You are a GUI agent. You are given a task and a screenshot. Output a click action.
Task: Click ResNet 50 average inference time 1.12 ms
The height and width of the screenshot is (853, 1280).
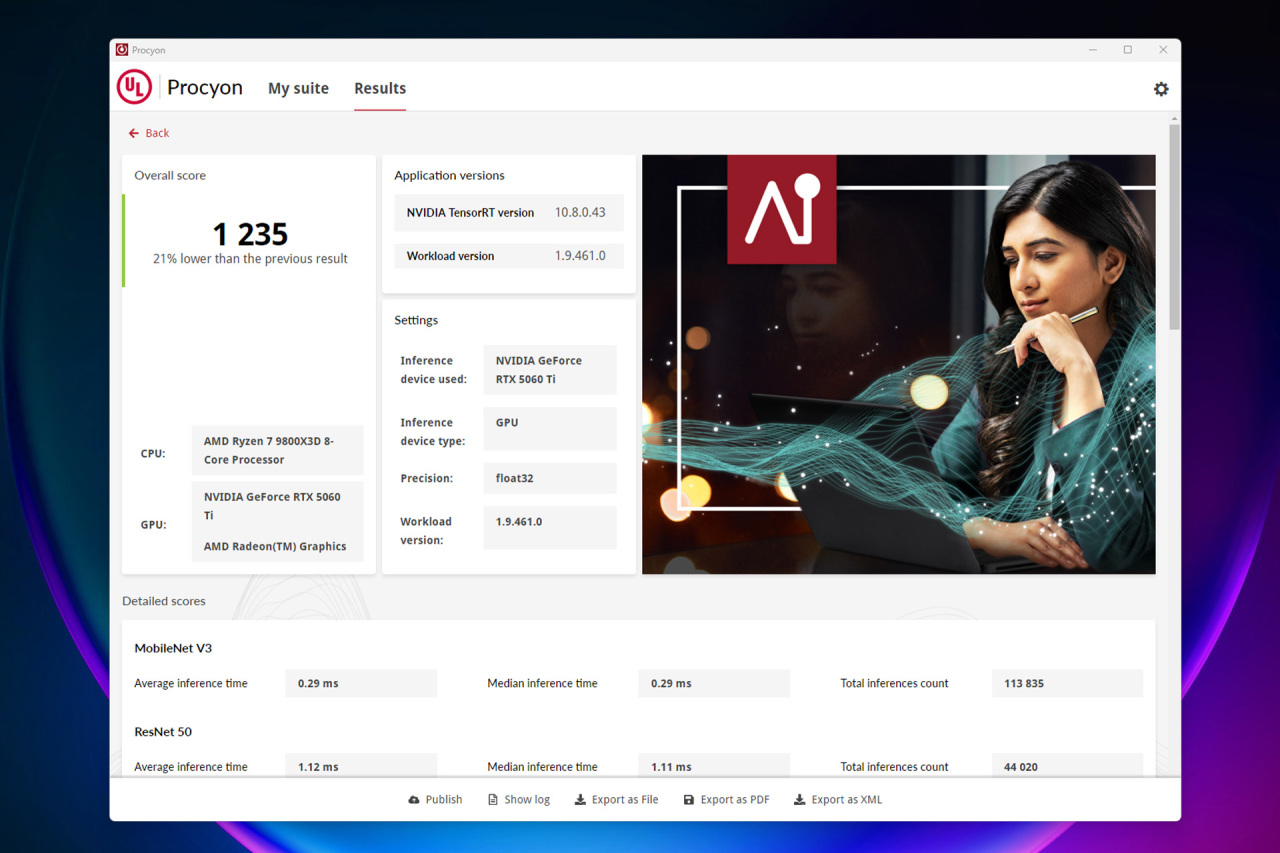click(x=361, y=766)
